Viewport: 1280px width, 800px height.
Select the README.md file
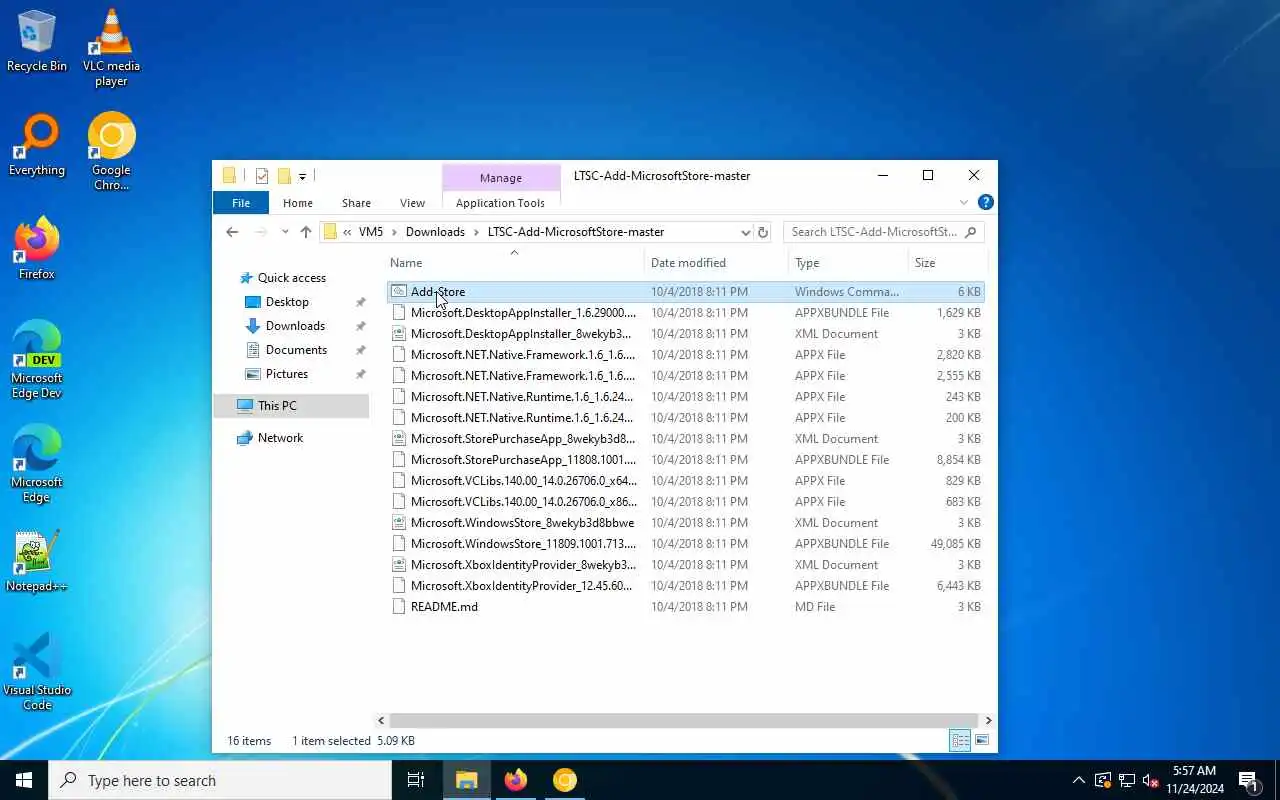tap(686, 607)
